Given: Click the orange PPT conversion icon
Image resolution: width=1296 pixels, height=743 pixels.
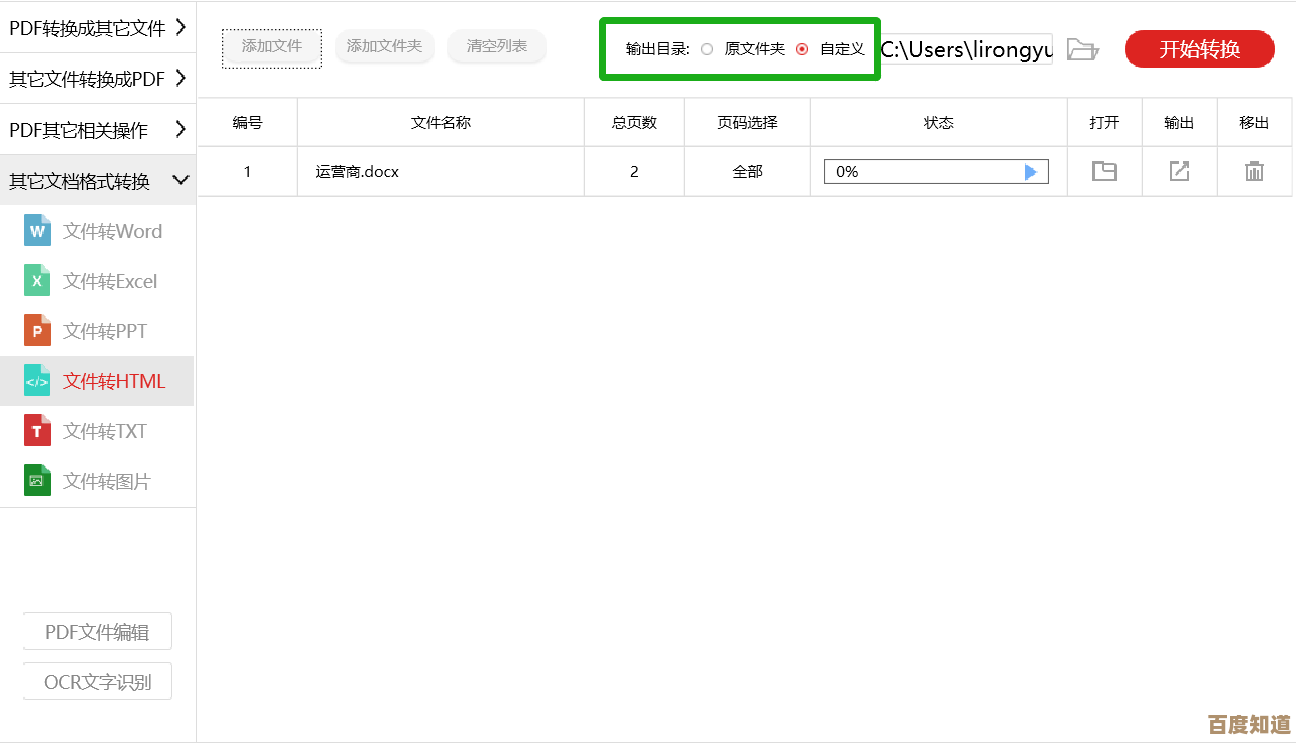Looking at the screenshot, I should [x=37, y=331].
